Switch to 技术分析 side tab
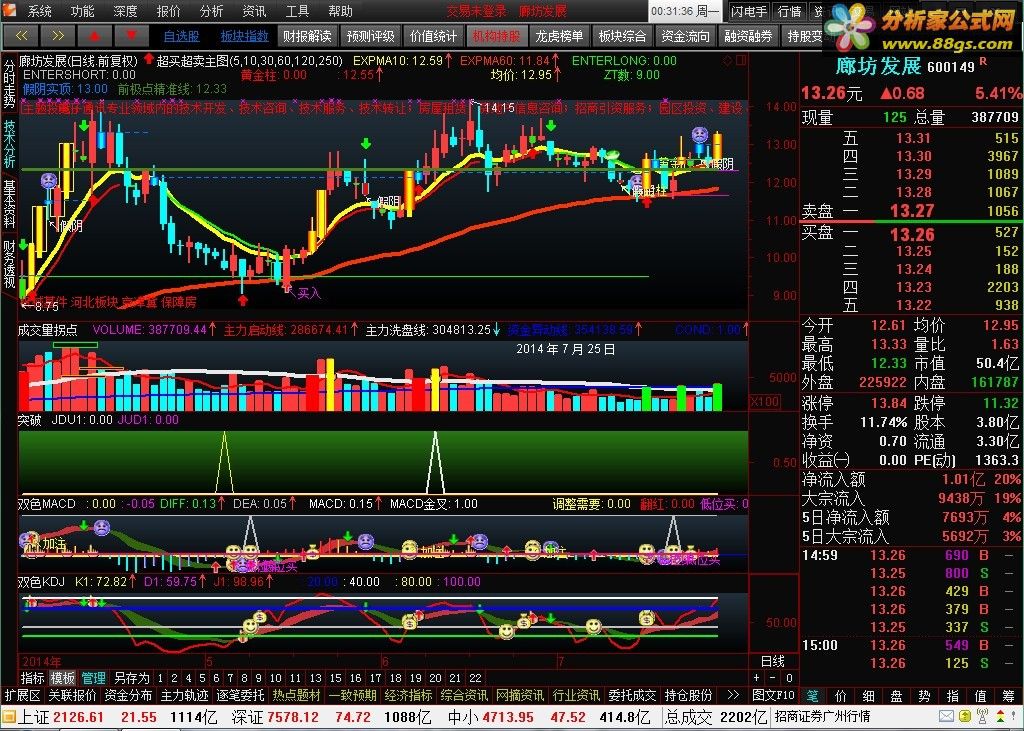The image size is (1024, 731). coord(9,144)
